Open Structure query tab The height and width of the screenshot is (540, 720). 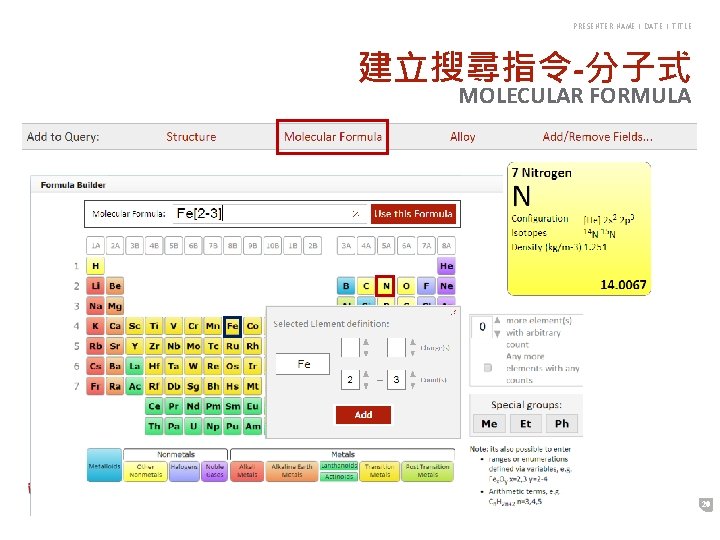point(191,137)
